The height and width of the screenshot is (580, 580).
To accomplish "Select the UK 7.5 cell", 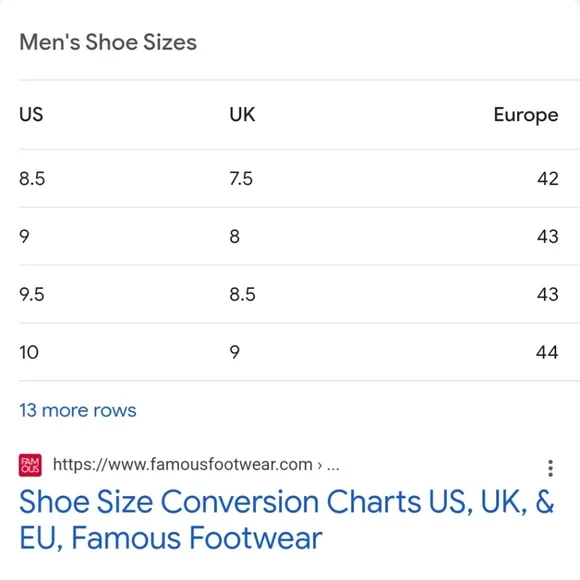I will (x=241, y=179).
